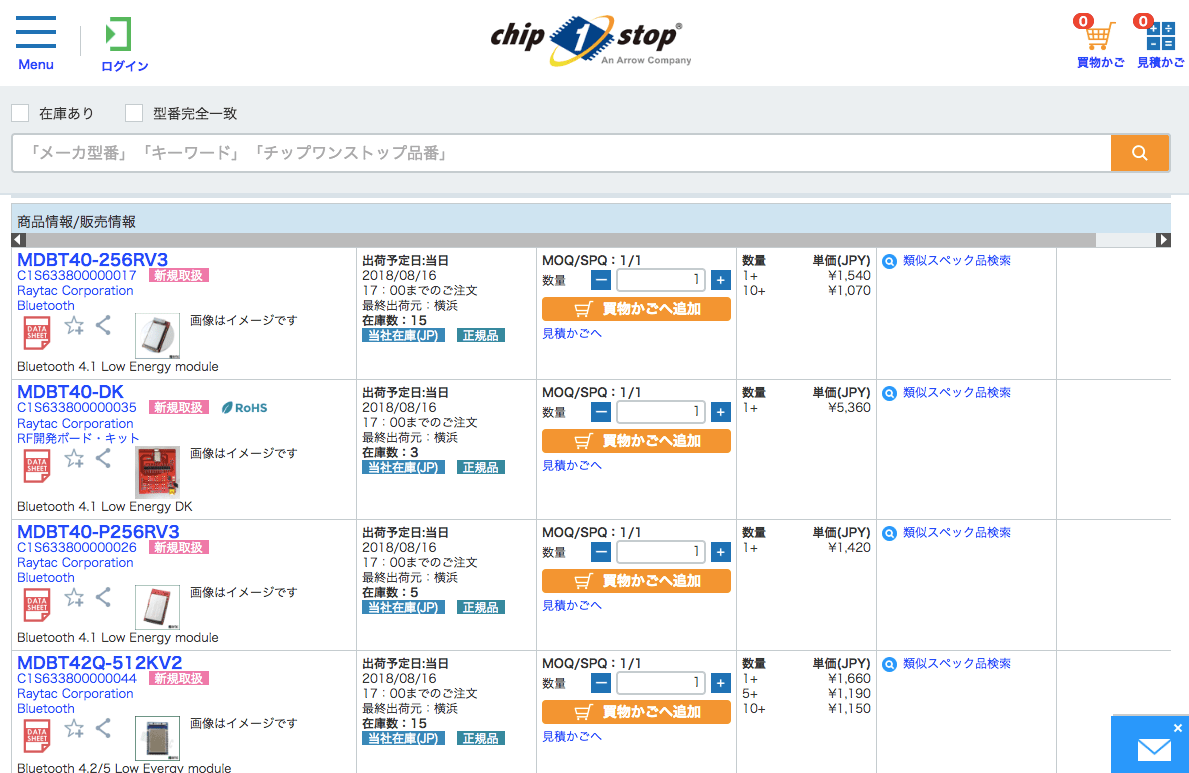Screen dimensions: 1189x773
Task: Open the 見積かご quote basket
Action: coord(1160,42)
